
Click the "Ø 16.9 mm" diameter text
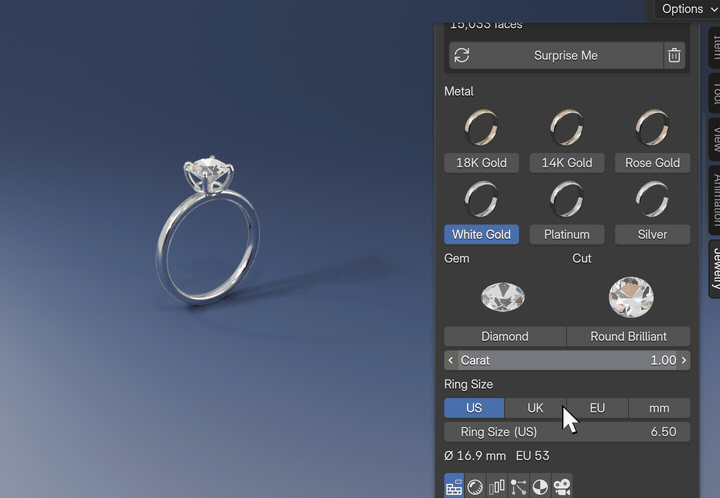[x=475, y=456]
